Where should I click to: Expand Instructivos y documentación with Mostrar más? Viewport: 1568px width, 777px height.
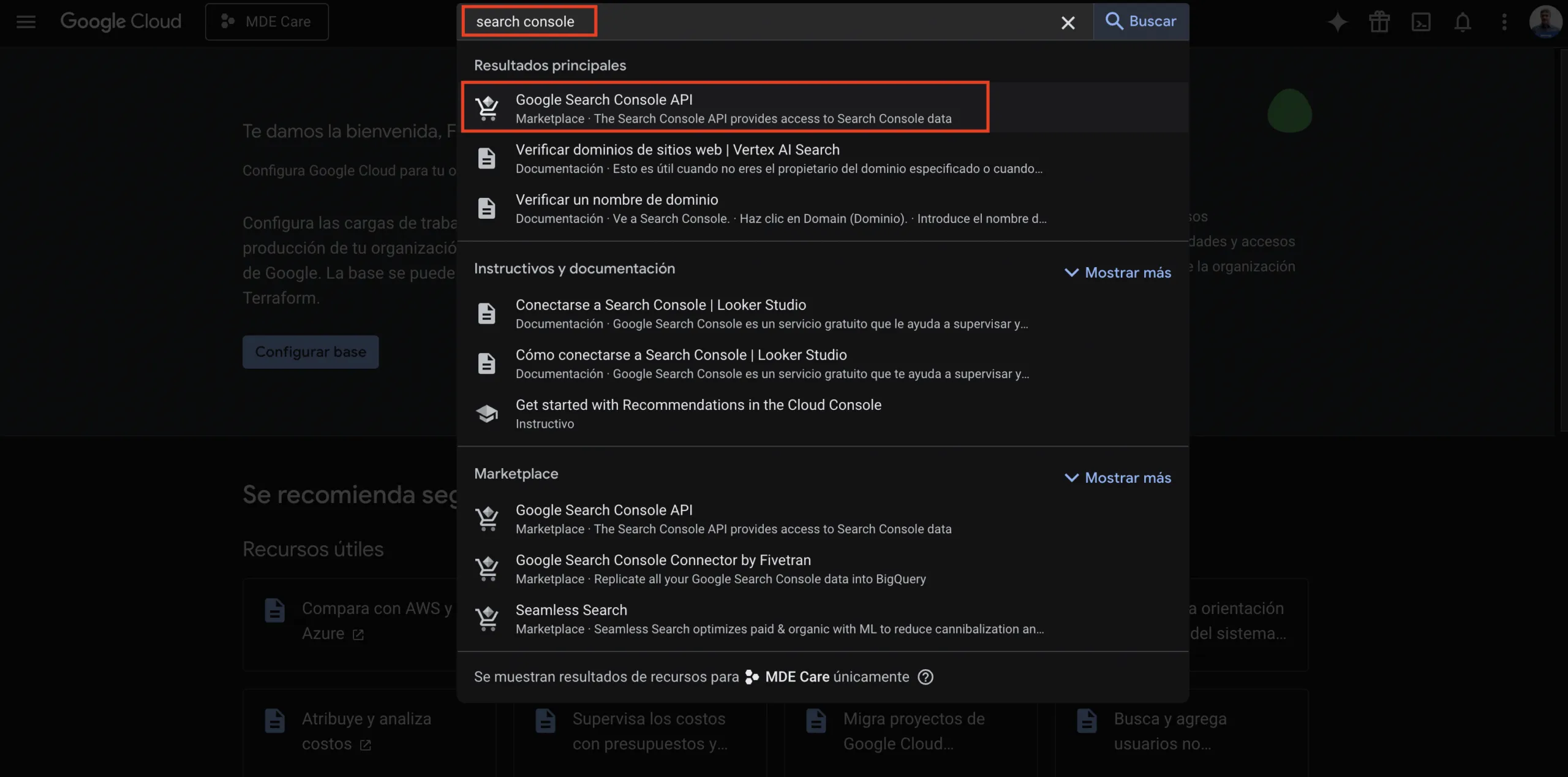[1117, 273]
